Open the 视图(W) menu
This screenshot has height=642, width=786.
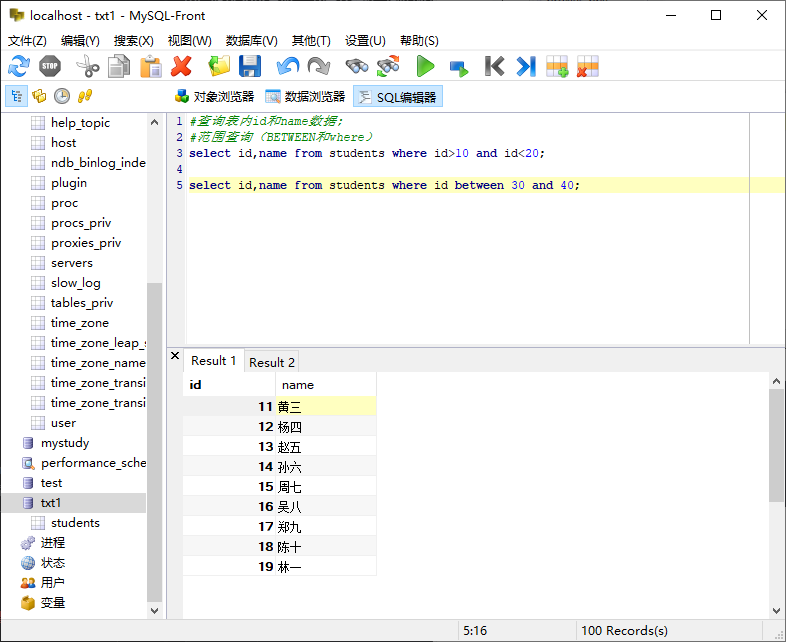coord(189,41)
